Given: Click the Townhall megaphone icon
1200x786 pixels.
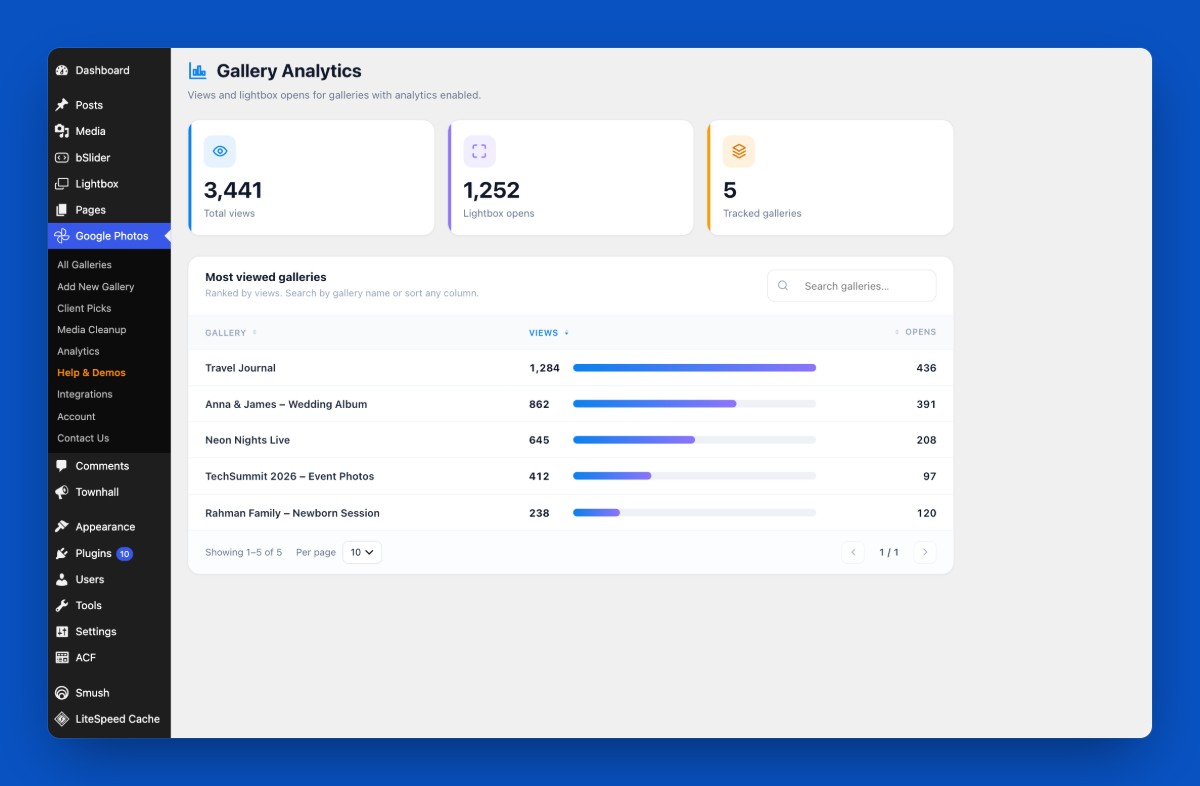Looking at the screenshot, I should [62, 492].
